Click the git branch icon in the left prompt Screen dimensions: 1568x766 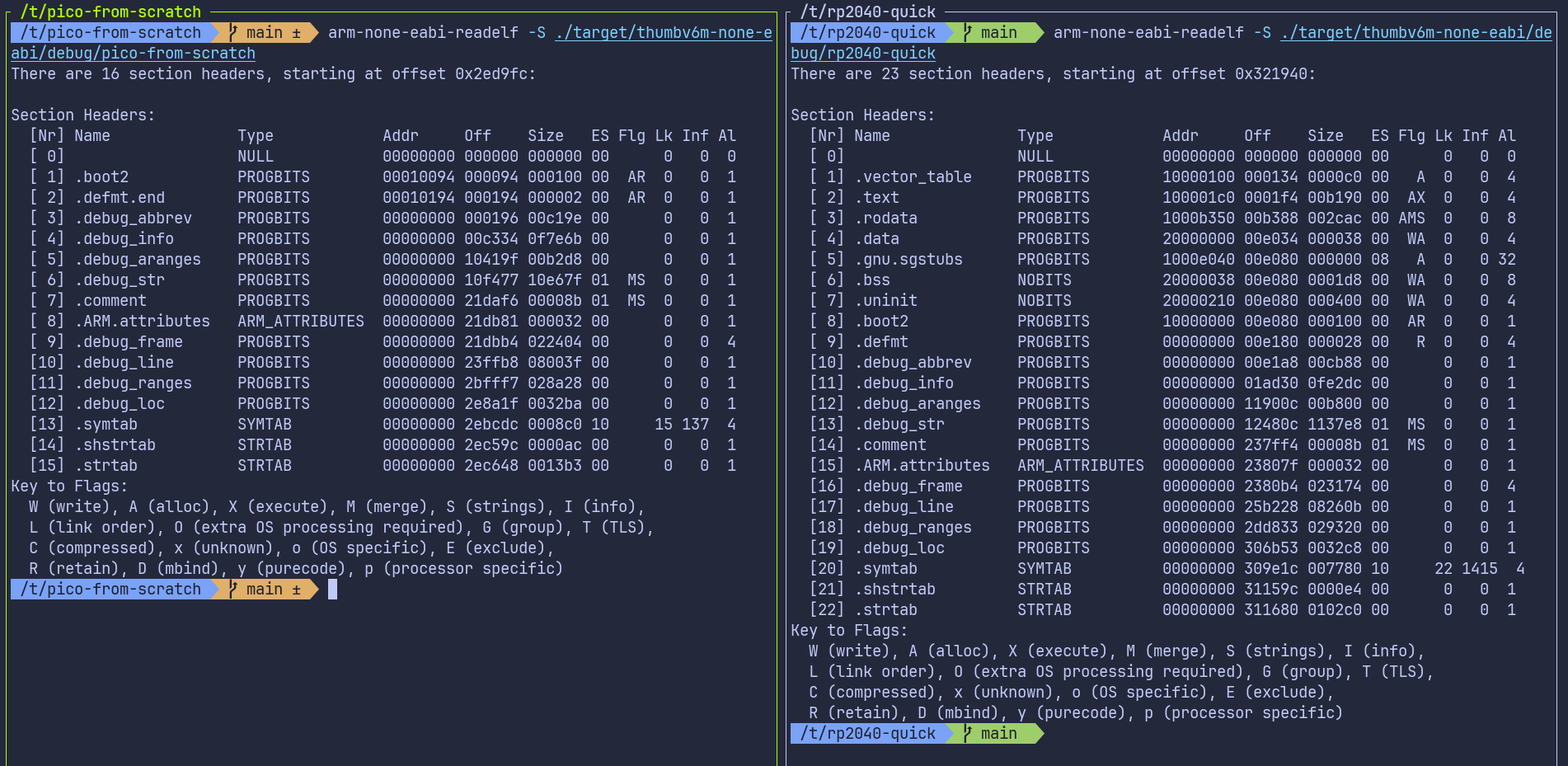[232, 33]
